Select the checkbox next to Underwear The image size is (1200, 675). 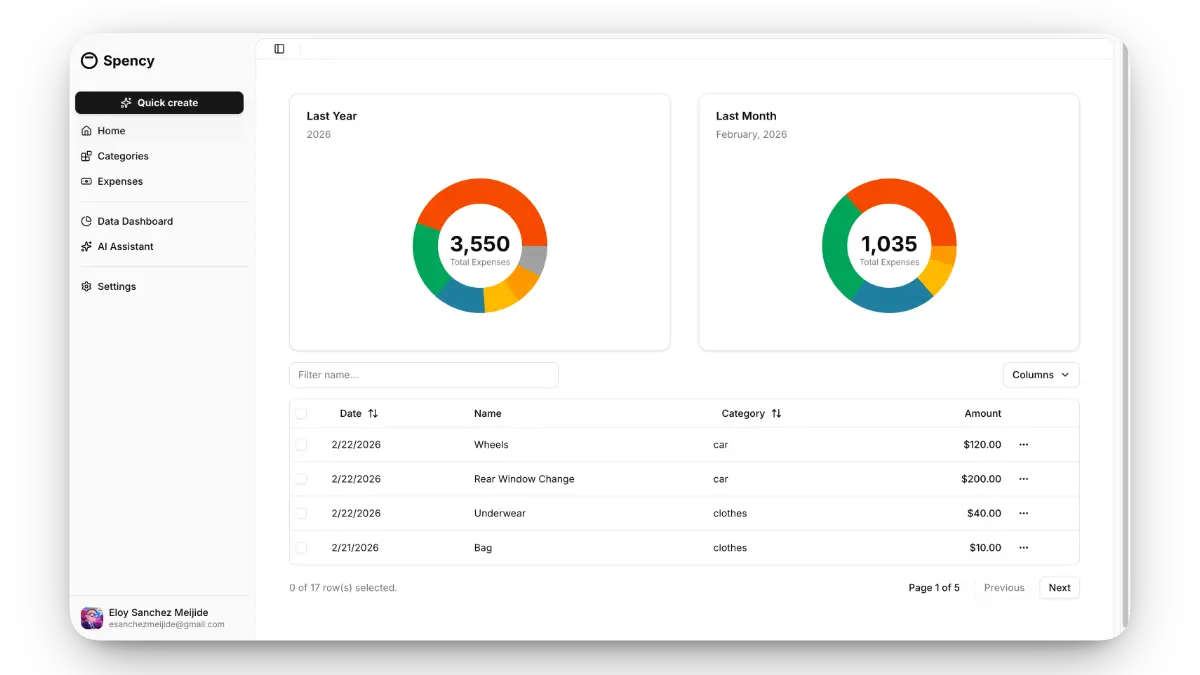click(x=301, y=513)
